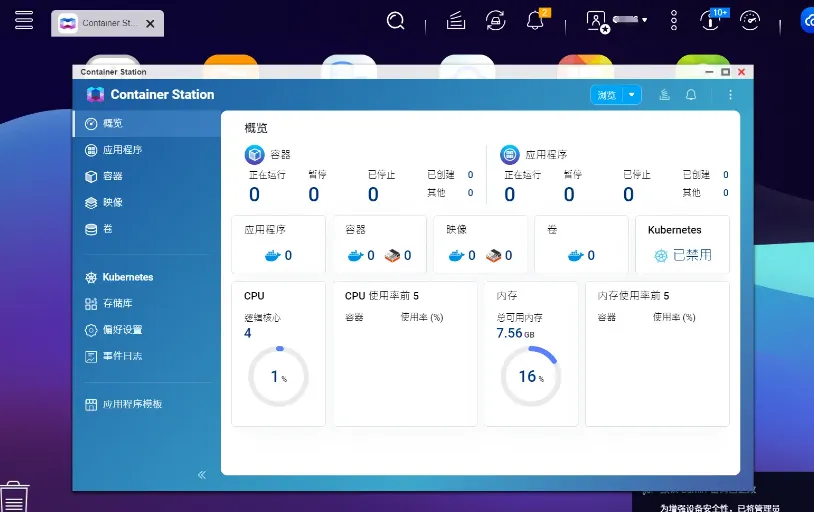Image resolution: width=814 pixels, height=512 pixels.
Task: Close the Container Station taskbar tab
Action: [x=150, y=23]
